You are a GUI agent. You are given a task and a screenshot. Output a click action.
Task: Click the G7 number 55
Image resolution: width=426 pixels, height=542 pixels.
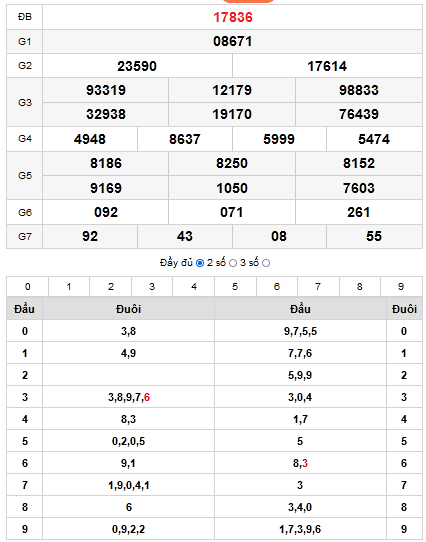coord(374,236)
